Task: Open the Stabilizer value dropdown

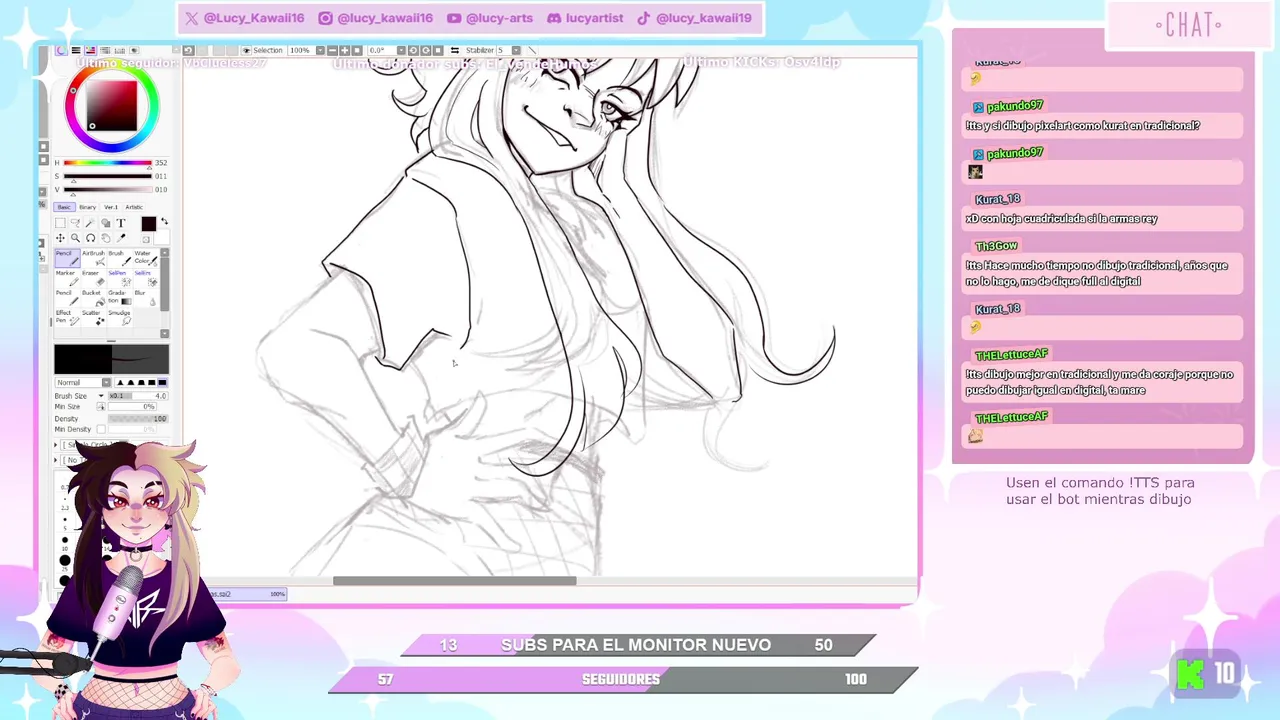Action: [x=516, y=50]
